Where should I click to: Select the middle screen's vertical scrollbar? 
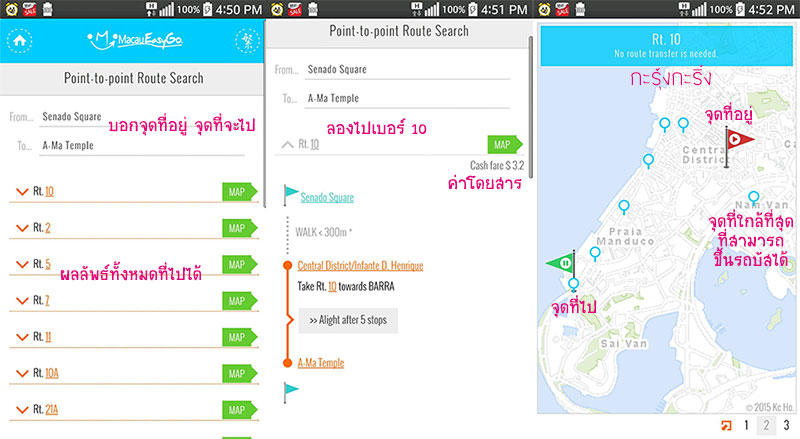pyautogui.click(x=531, y=106)
